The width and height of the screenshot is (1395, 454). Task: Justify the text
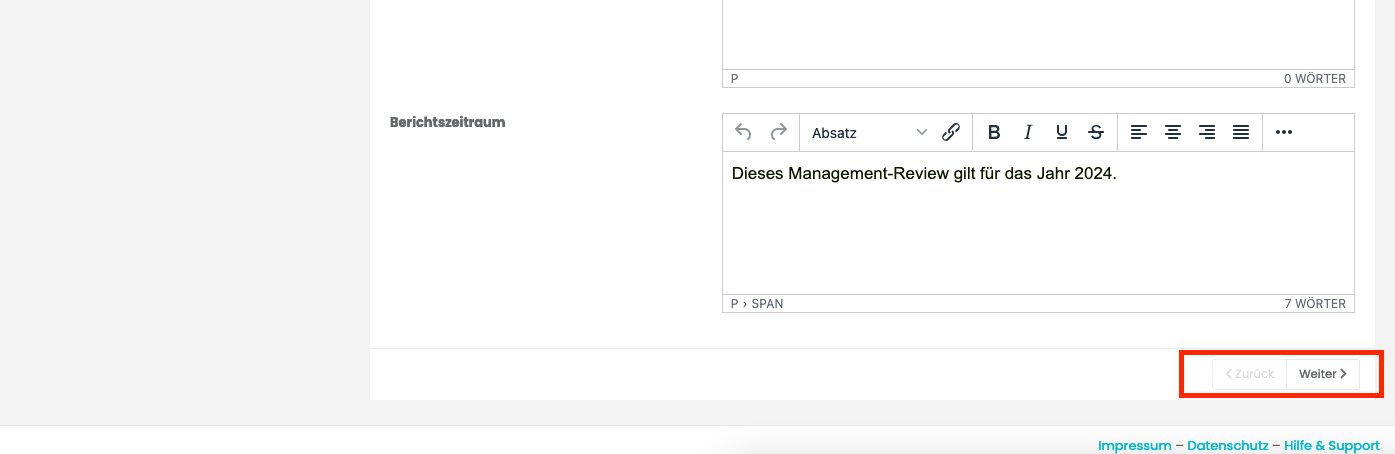tap(1241, 132)
